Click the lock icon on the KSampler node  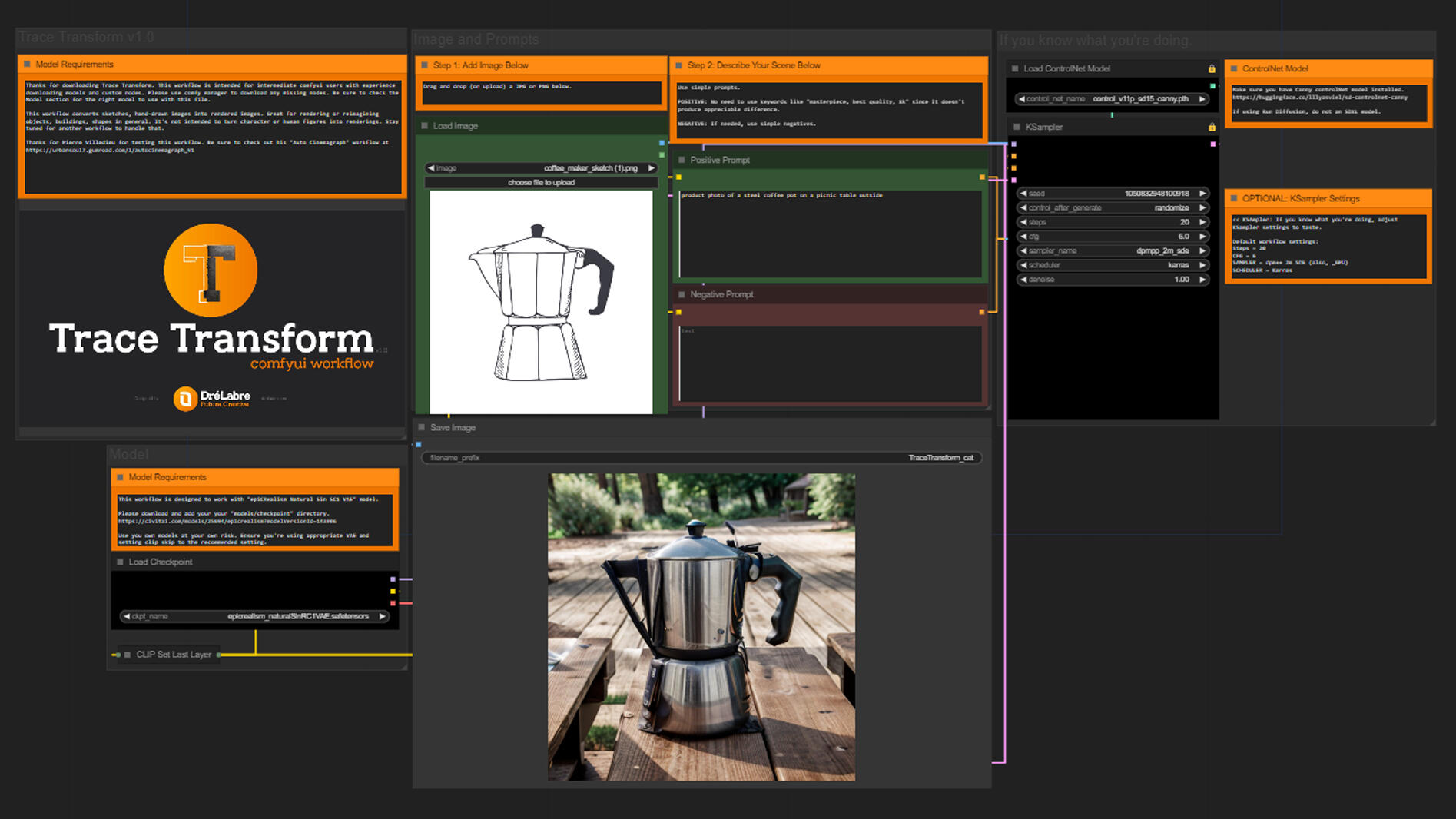(x=1212, y=128)
